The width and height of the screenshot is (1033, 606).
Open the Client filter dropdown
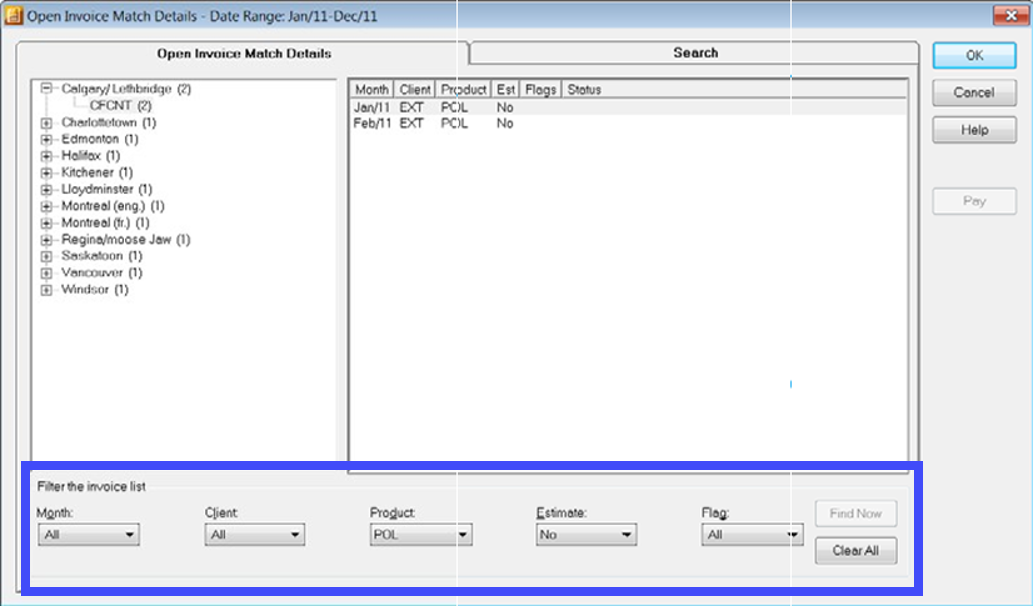tap(255, 535)
